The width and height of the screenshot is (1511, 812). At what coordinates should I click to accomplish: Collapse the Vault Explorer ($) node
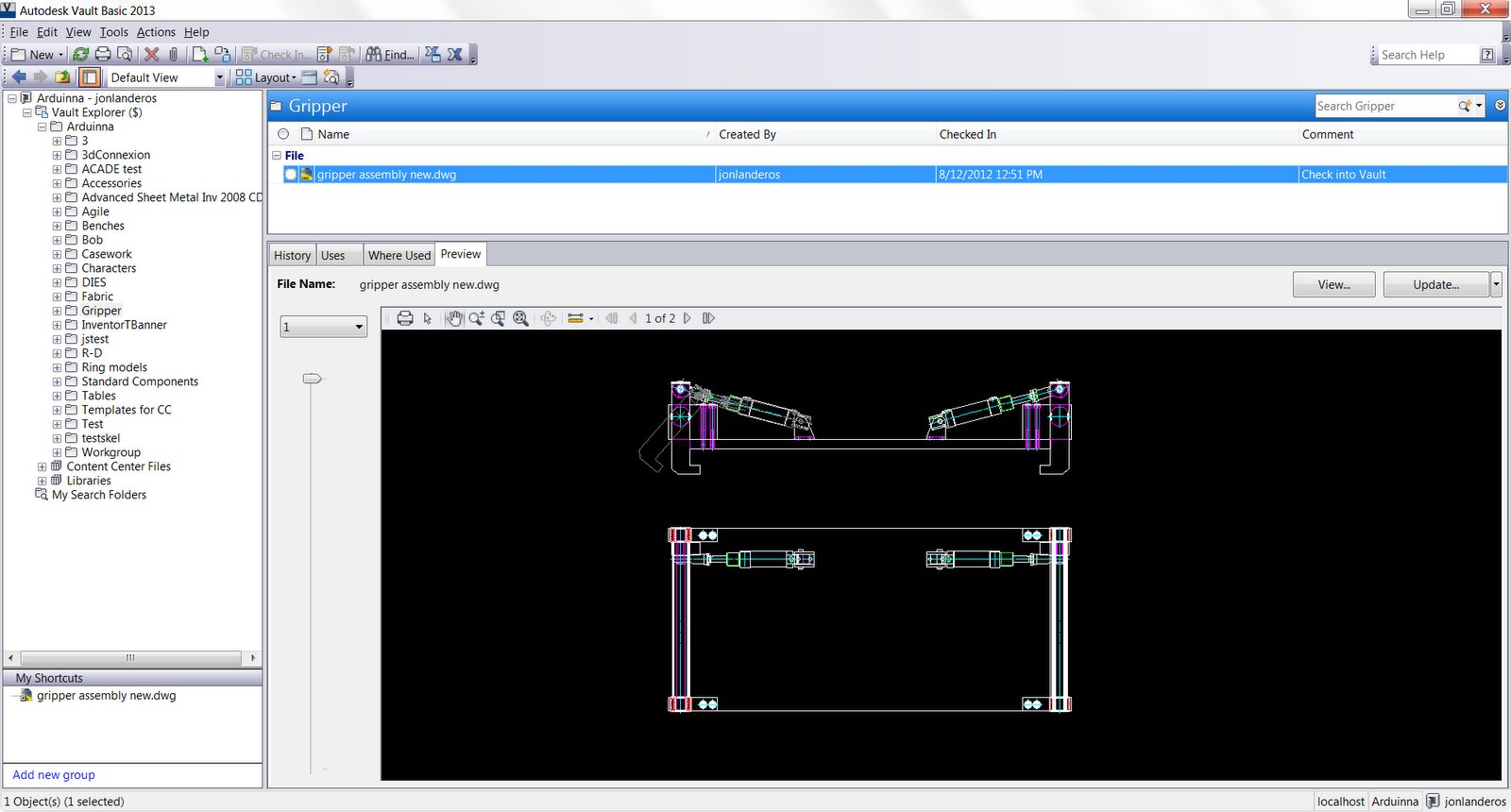click(x=26, y=112)
